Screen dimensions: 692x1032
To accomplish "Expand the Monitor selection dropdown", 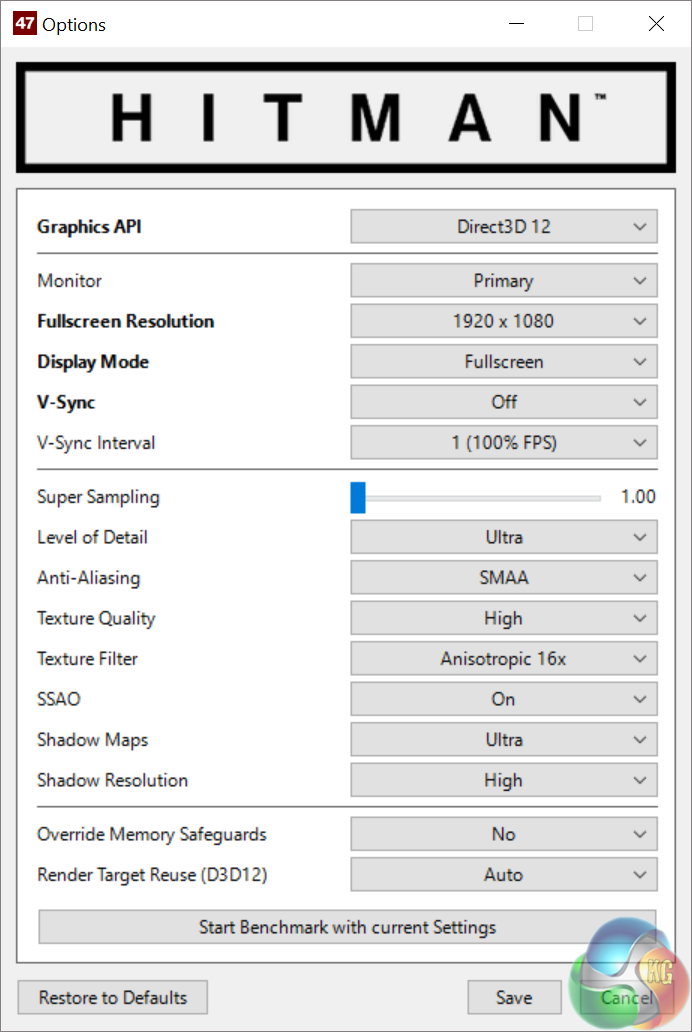I will coord(504,281).
